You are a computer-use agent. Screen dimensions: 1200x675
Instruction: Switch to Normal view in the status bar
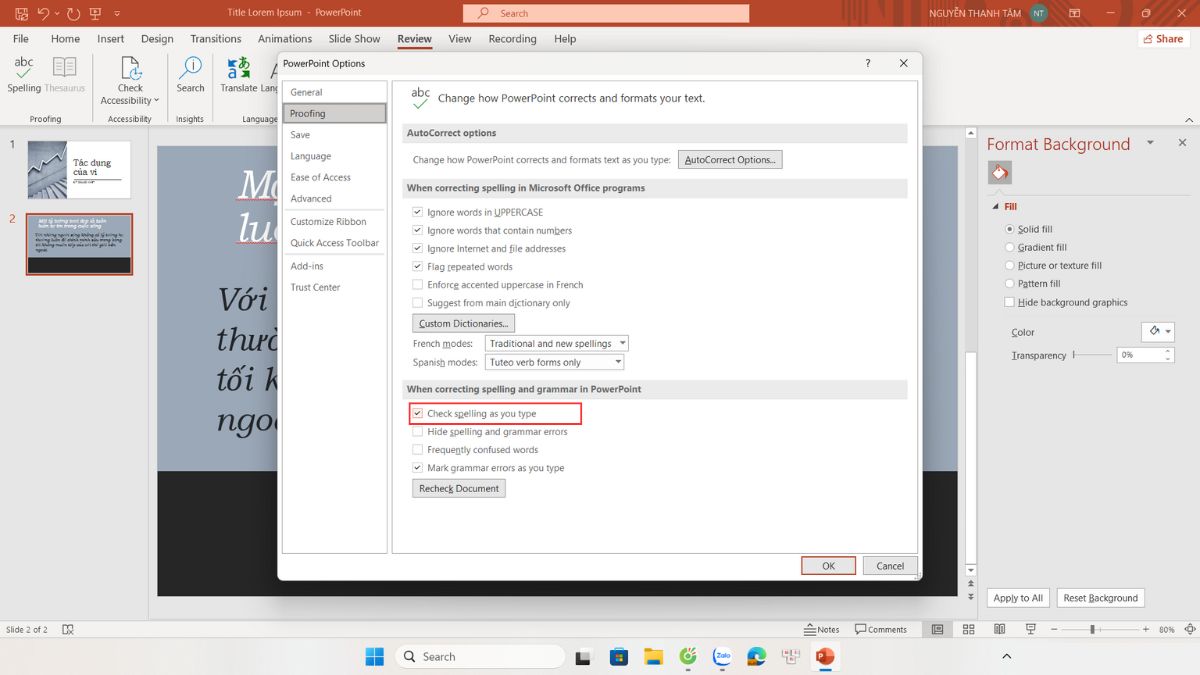[937, 629]
